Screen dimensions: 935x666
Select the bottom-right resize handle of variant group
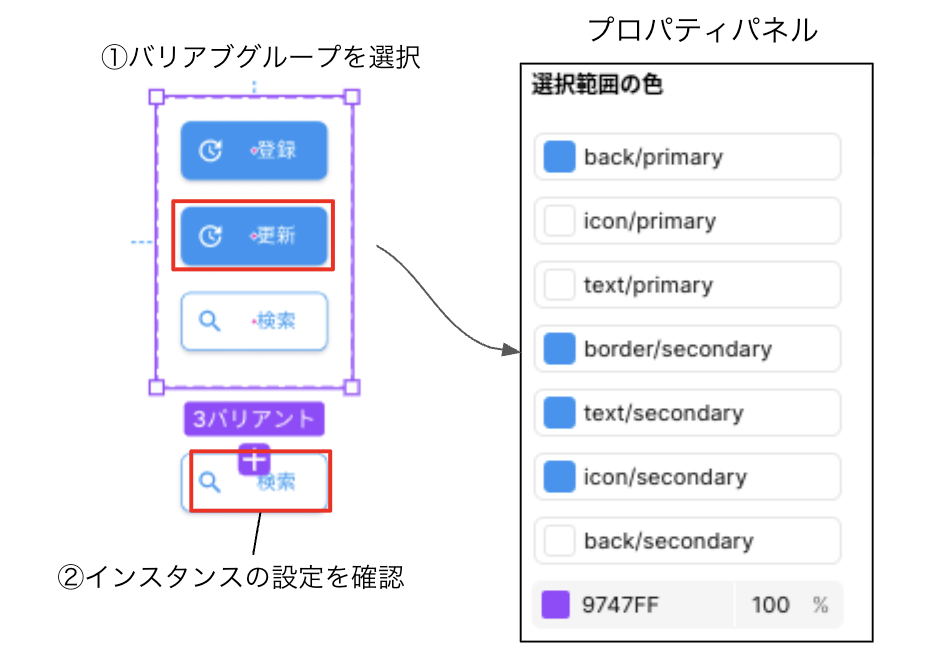[x=352, y=387]
